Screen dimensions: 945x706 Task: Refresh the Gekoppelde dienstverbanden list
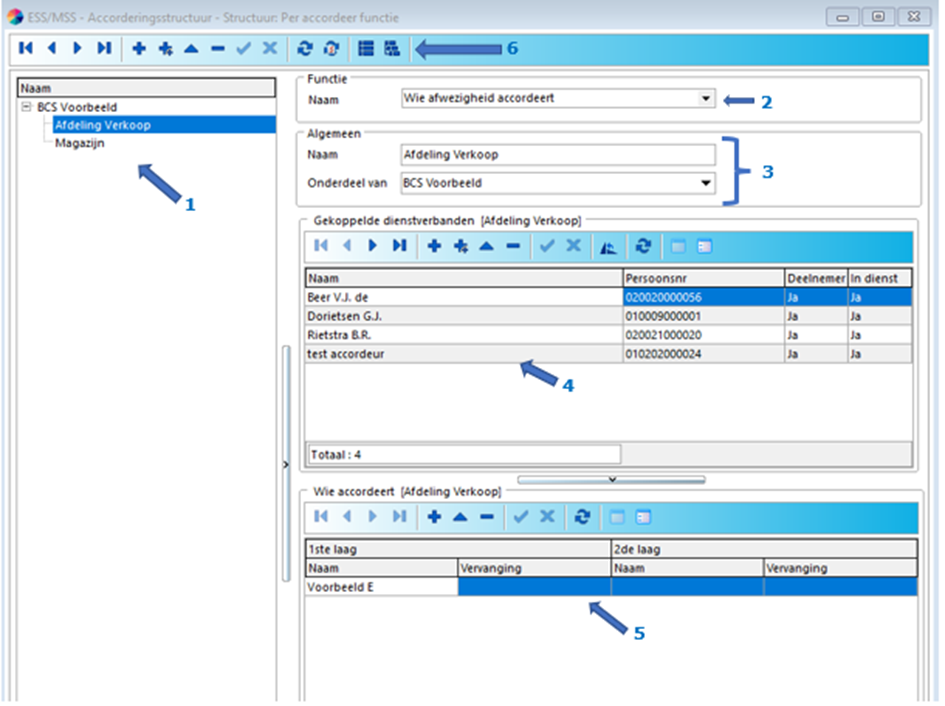643,246
